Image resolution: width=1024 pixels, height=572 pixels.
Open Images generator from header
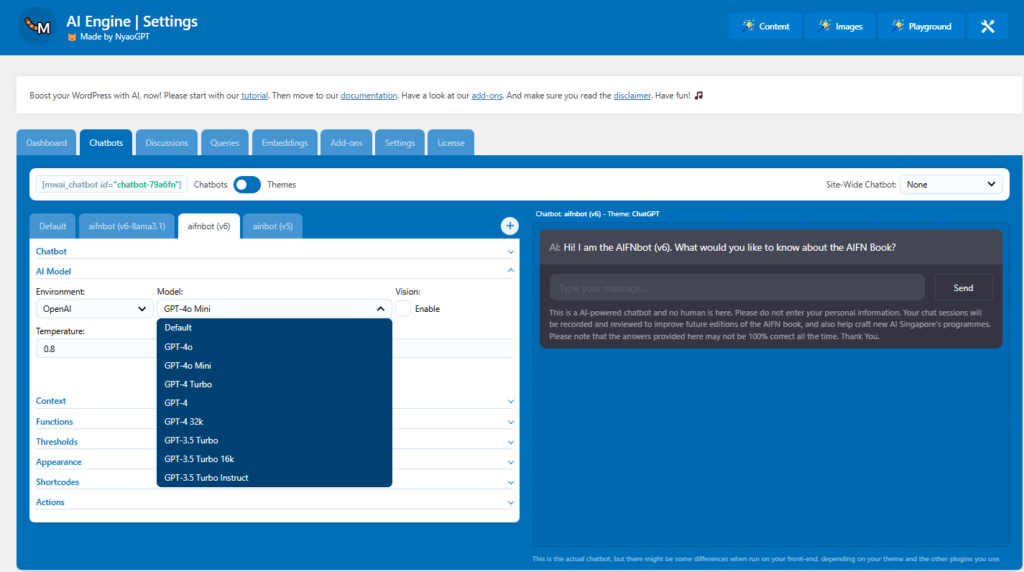pos(839,27)
